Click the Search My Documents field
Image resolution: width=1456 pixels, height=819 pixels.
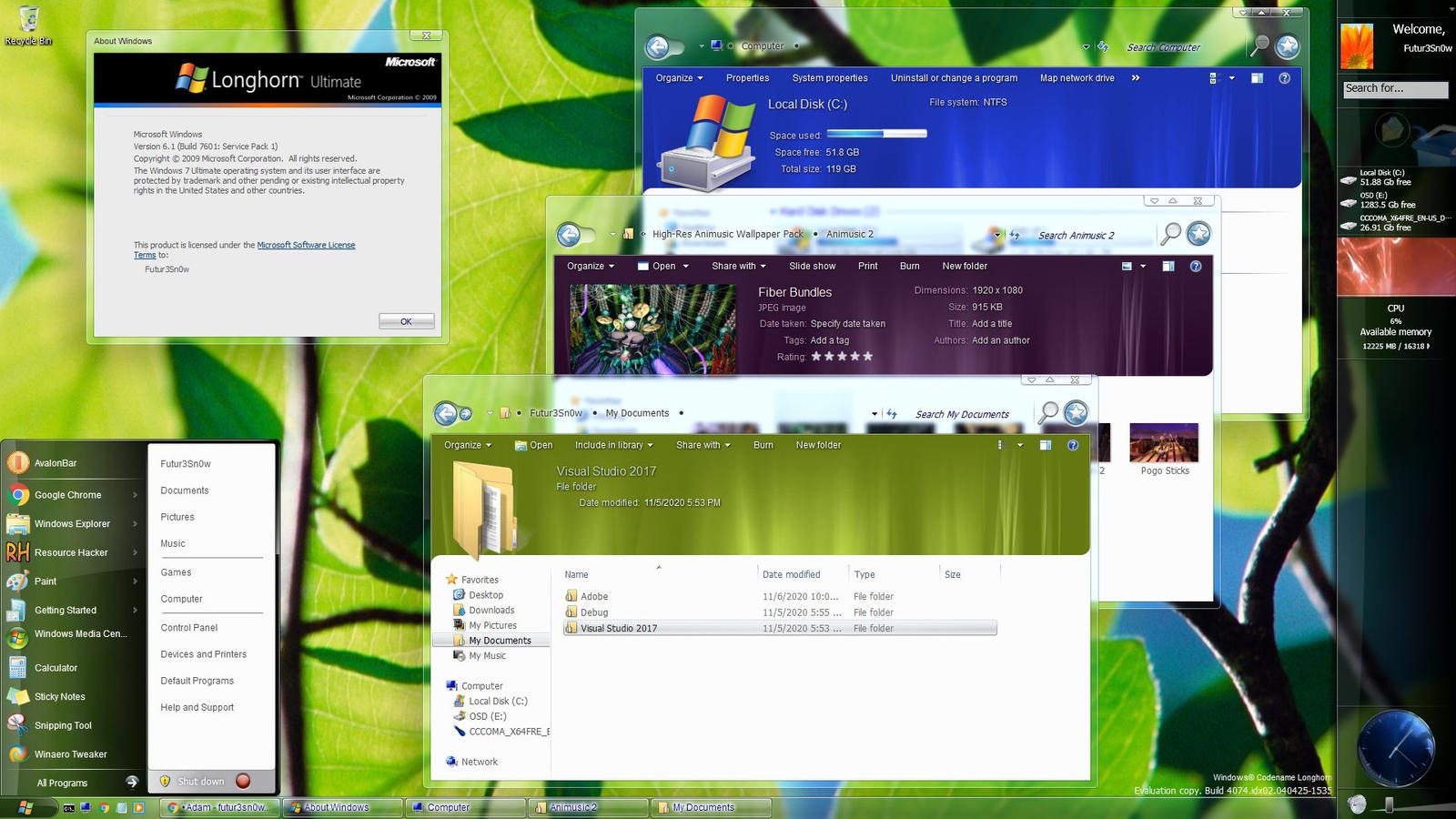click(962, 415)
